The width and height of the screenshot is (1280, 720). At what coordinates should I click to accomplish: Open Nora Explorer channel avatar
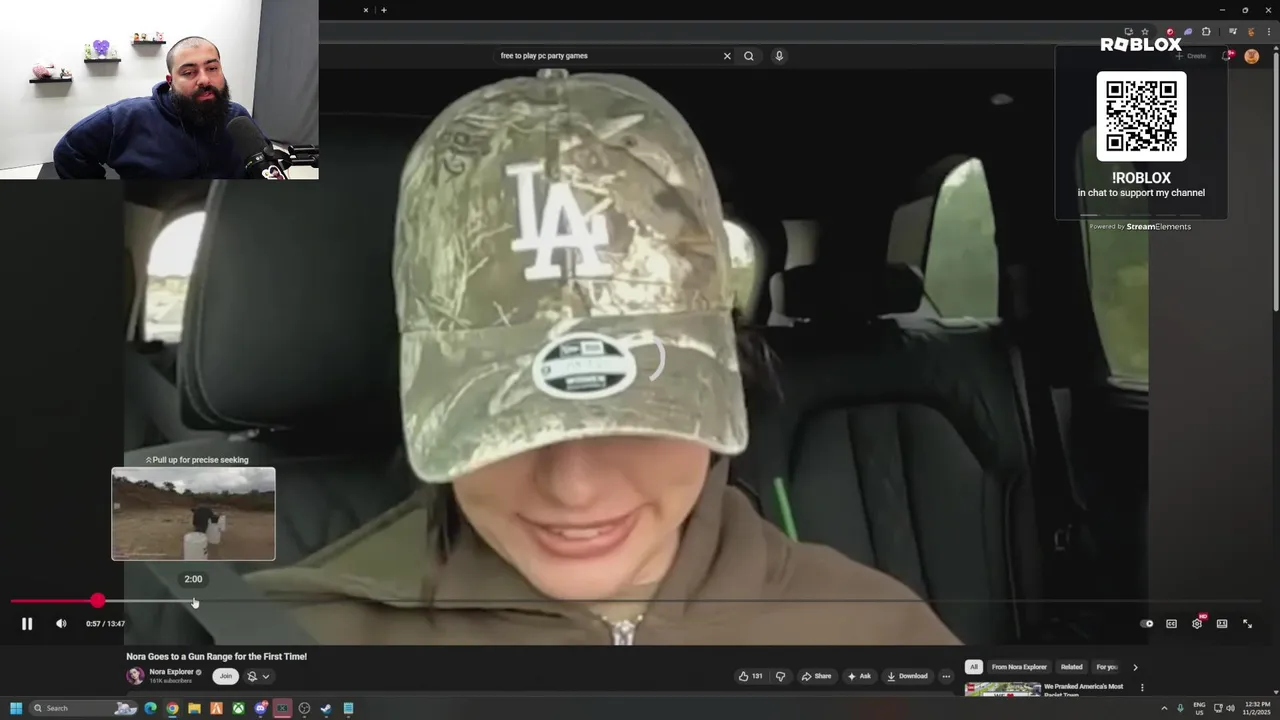point(135,675)
